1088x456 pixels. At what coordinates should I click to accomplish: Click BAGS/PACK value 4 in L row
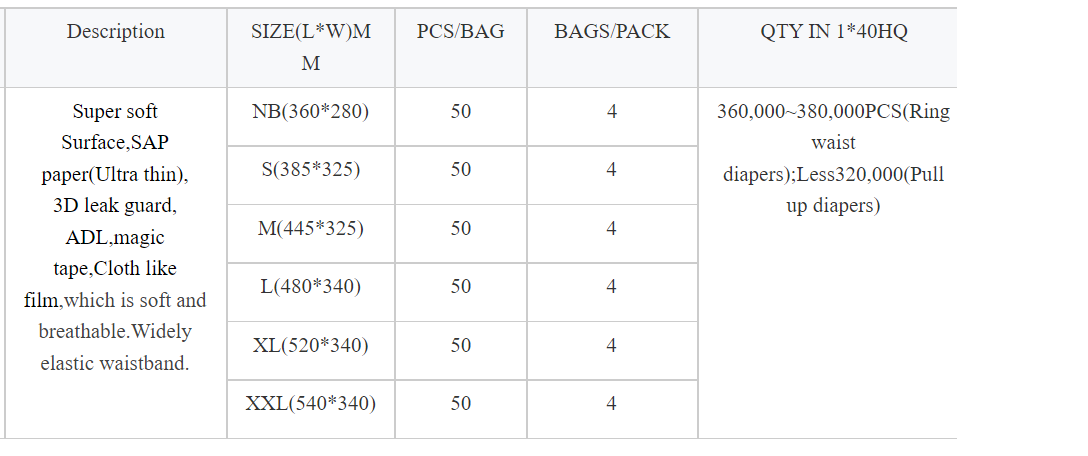click(x=611, y=287)
